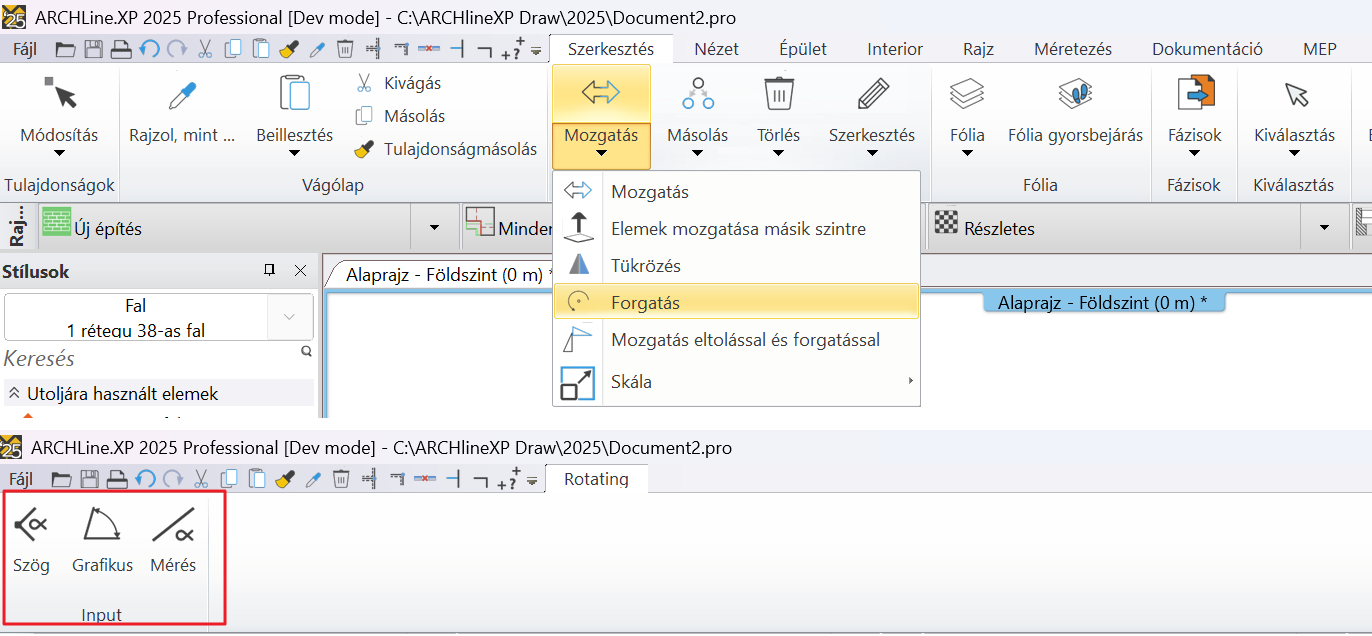This screenshot has height=636, width=1372.
Task: Pin the Stílusok panel
Action: coord(269,271)
